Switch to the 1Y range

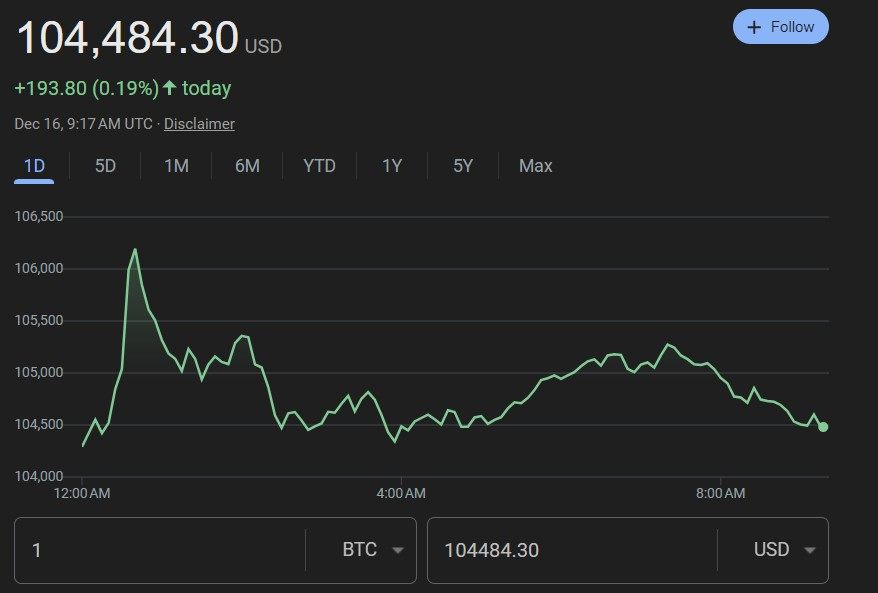pos(392,166)
